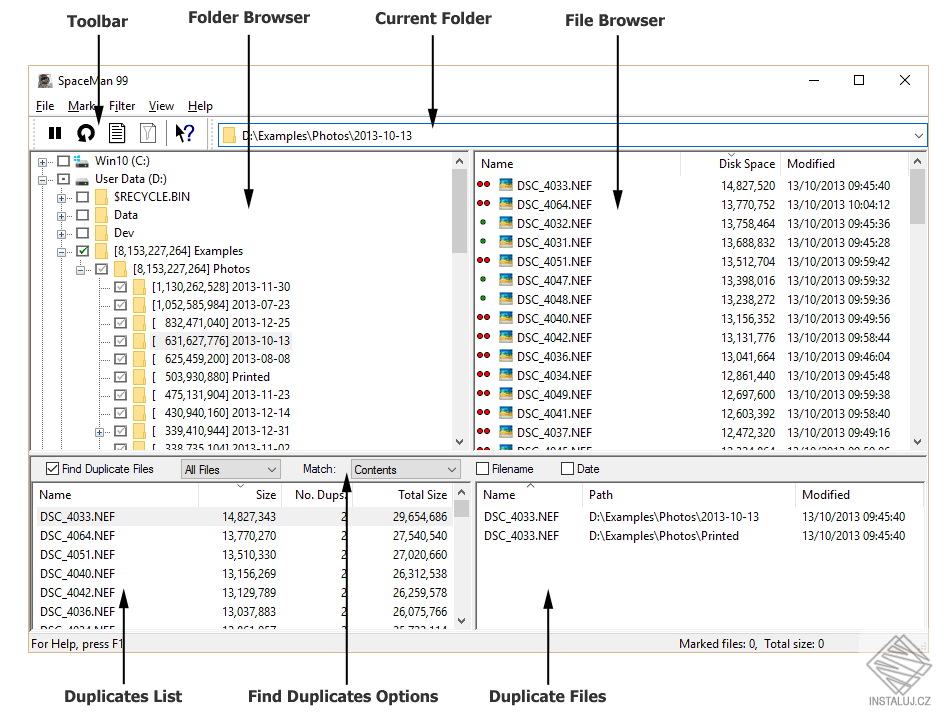Open the file list report icon

click(117, 133)
